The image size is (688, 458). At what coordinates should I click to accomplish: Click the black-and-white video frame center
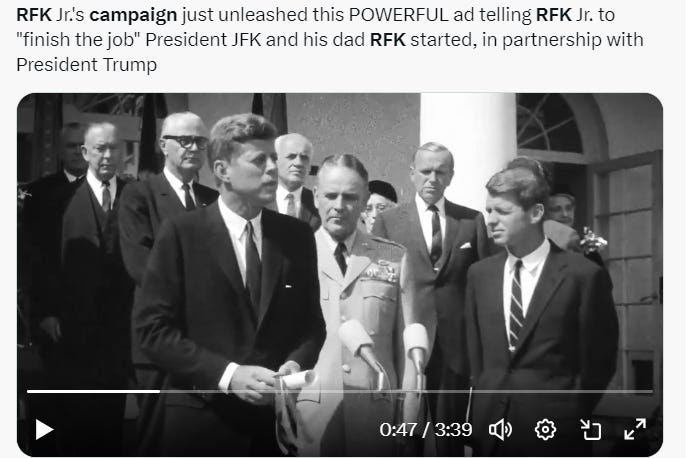pos(340,275)
